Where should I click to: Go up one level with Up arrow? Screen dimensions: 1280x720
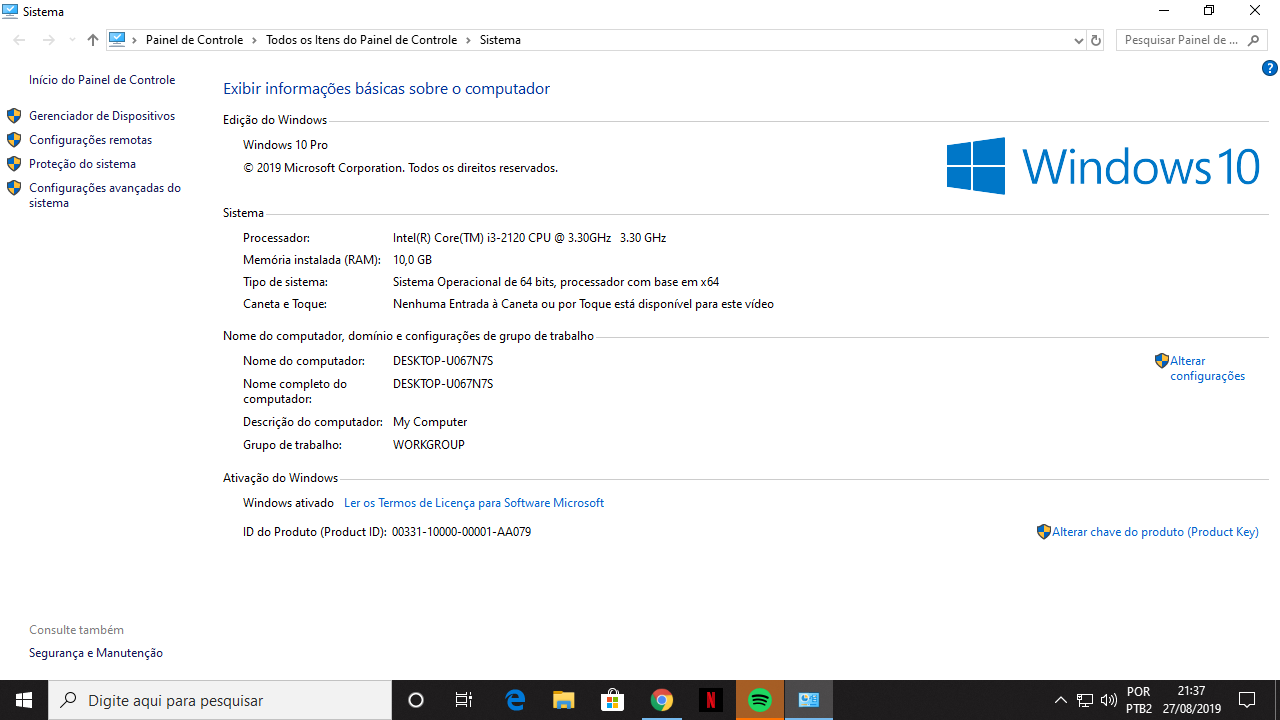pos(93,40)
